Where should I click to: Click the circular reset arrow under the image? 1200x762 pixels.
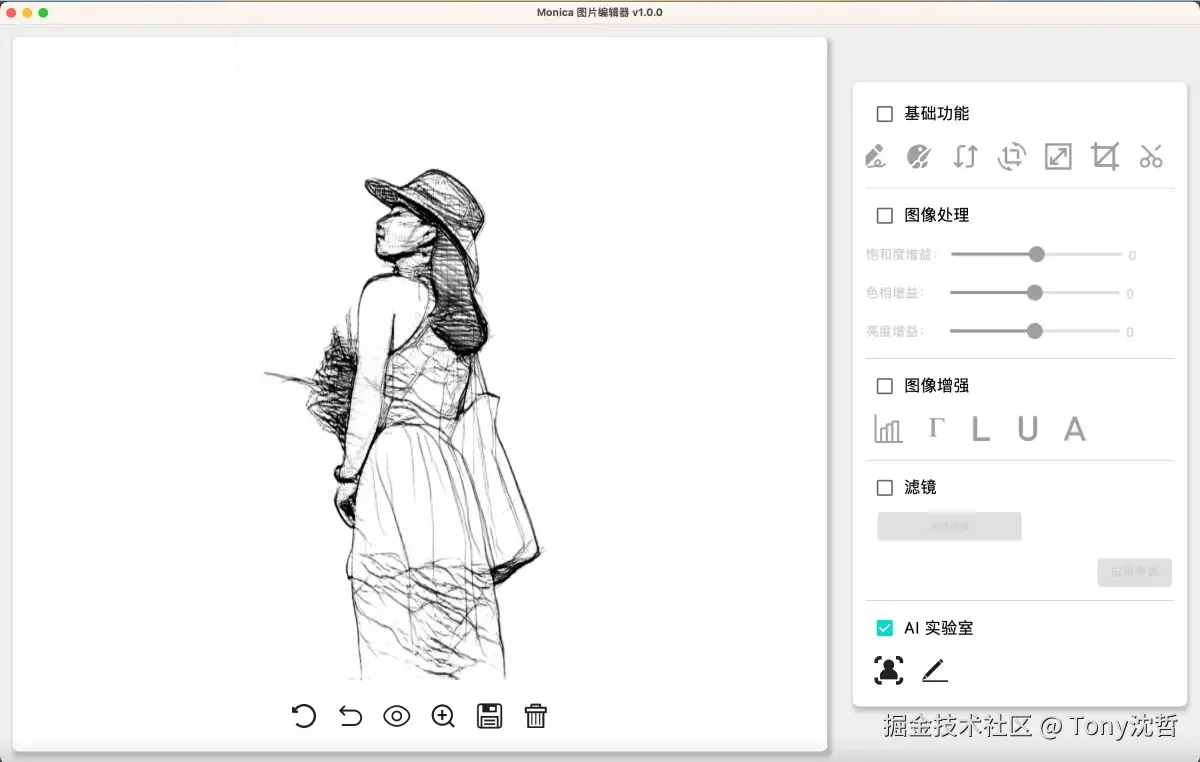click(x=304, y=716)
